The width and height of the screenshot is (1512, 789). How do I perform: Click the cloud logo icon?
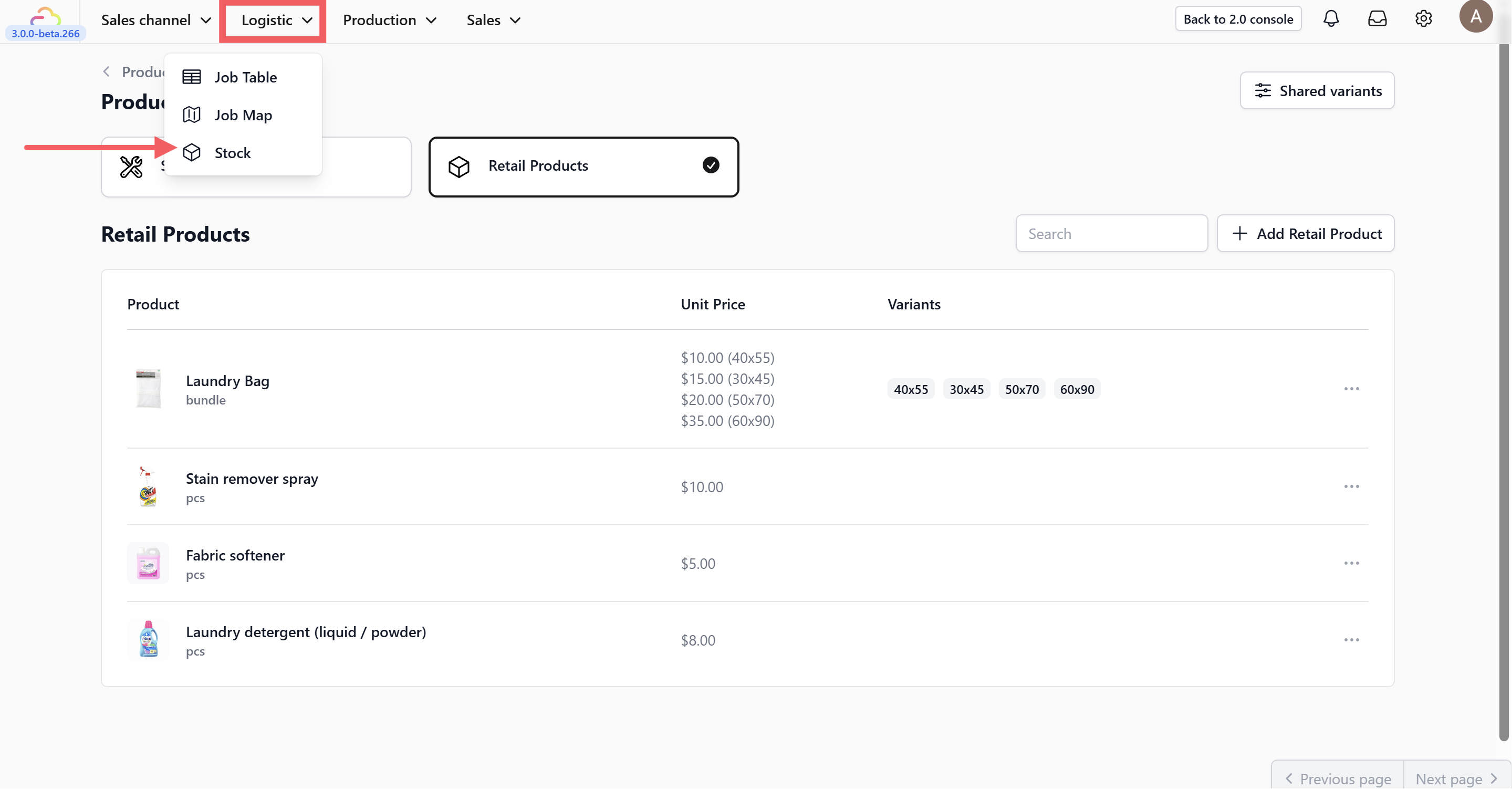45,15
